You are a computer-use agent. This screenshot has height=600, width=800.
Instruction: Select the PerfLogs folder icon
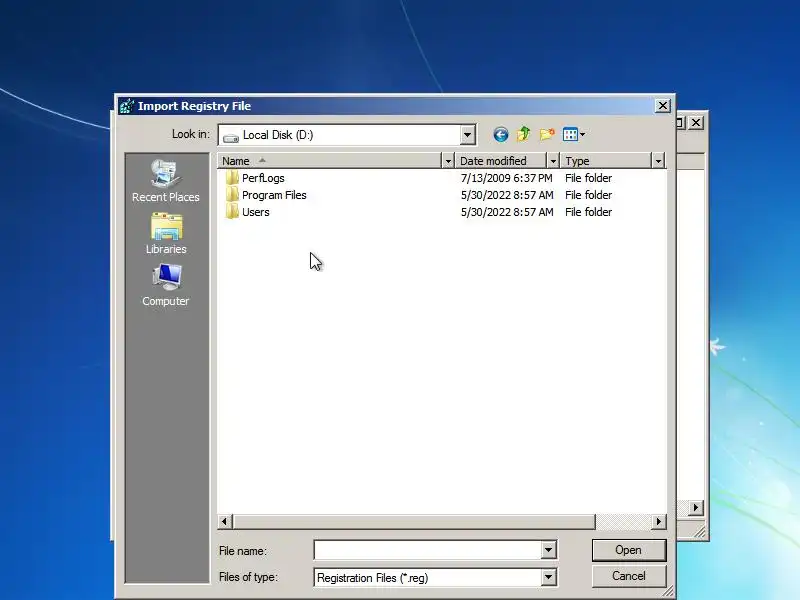coord(232,178)
